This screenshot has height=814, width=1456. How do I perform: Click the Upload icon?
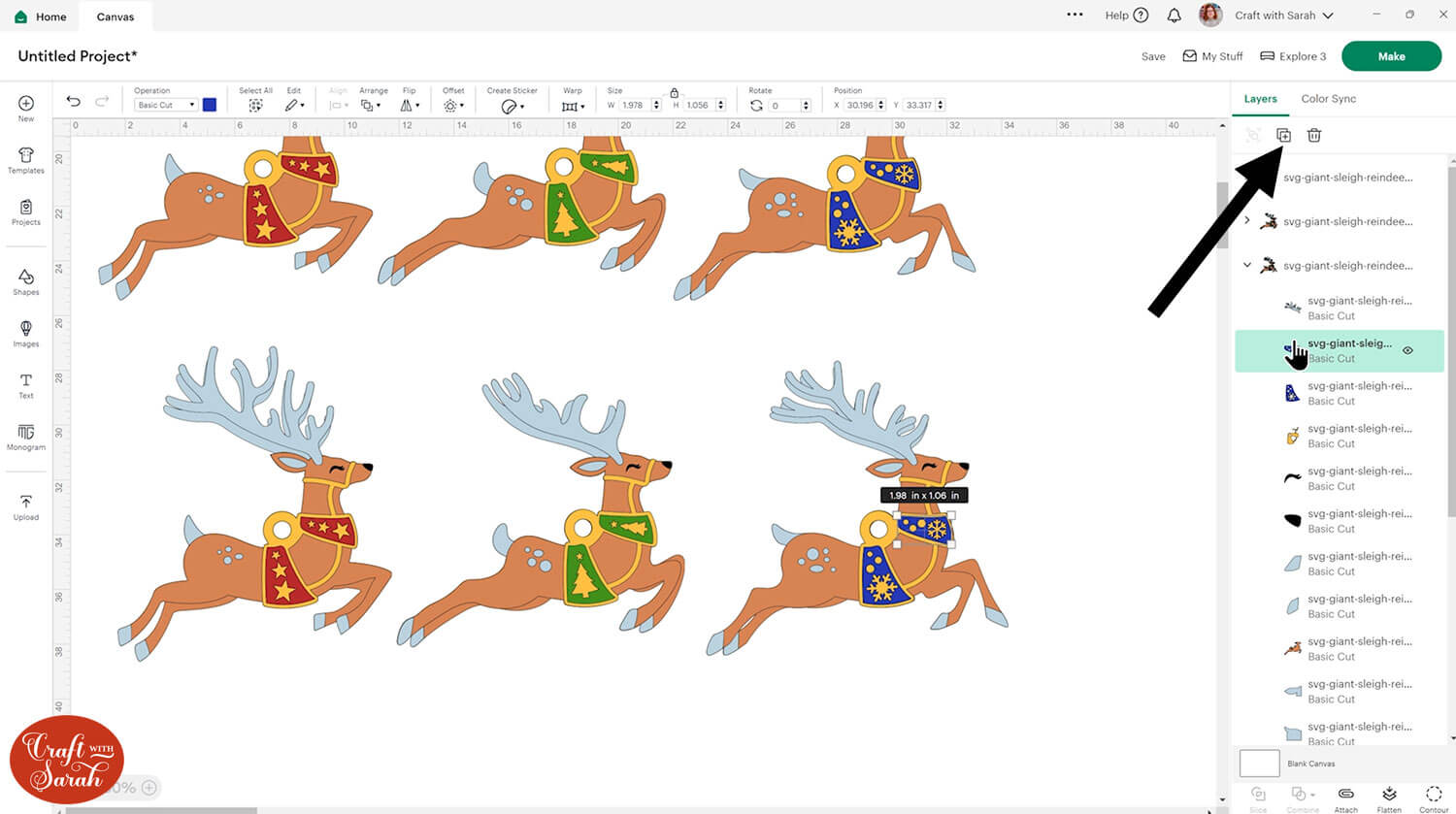26,506
